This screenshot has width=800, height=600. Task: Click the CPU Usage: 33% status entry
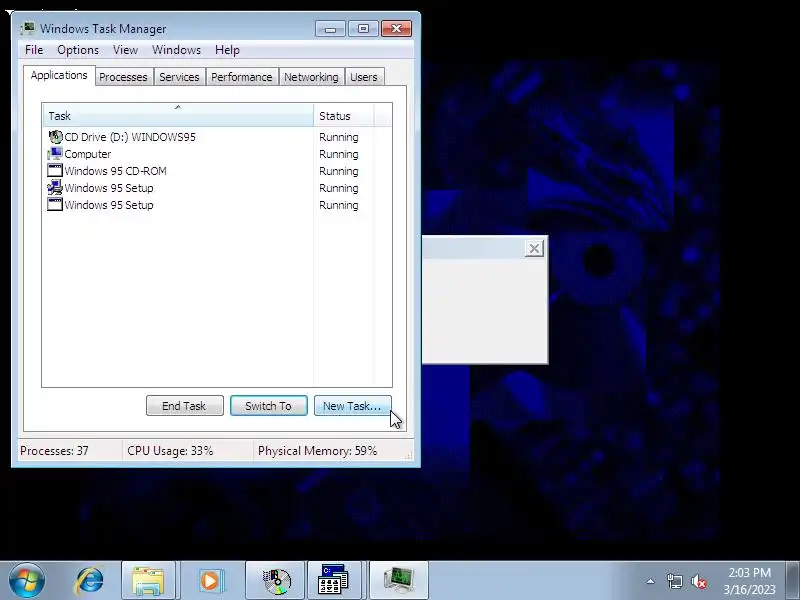[x=170, y=451]
